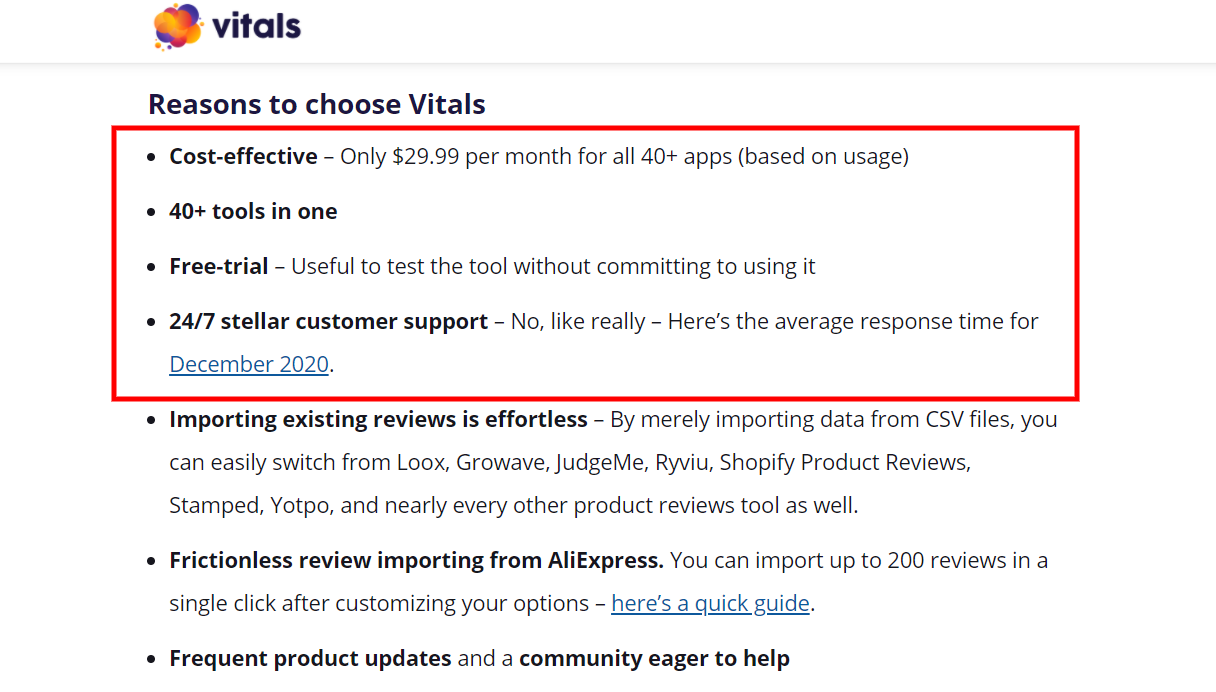Click the "Reasons to choose Vitals" heading
This screenshot has height=692, width=1216.
tap(317, 104)
